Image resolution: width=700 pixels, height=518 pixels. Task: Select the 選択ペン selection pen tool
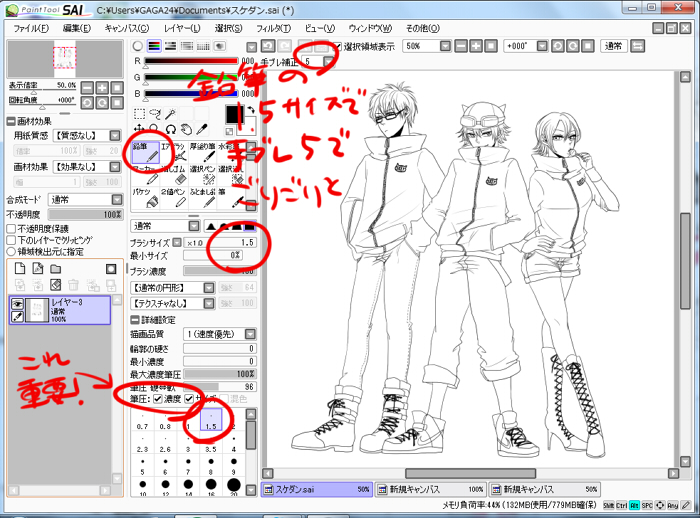click(x=202, y=175)
